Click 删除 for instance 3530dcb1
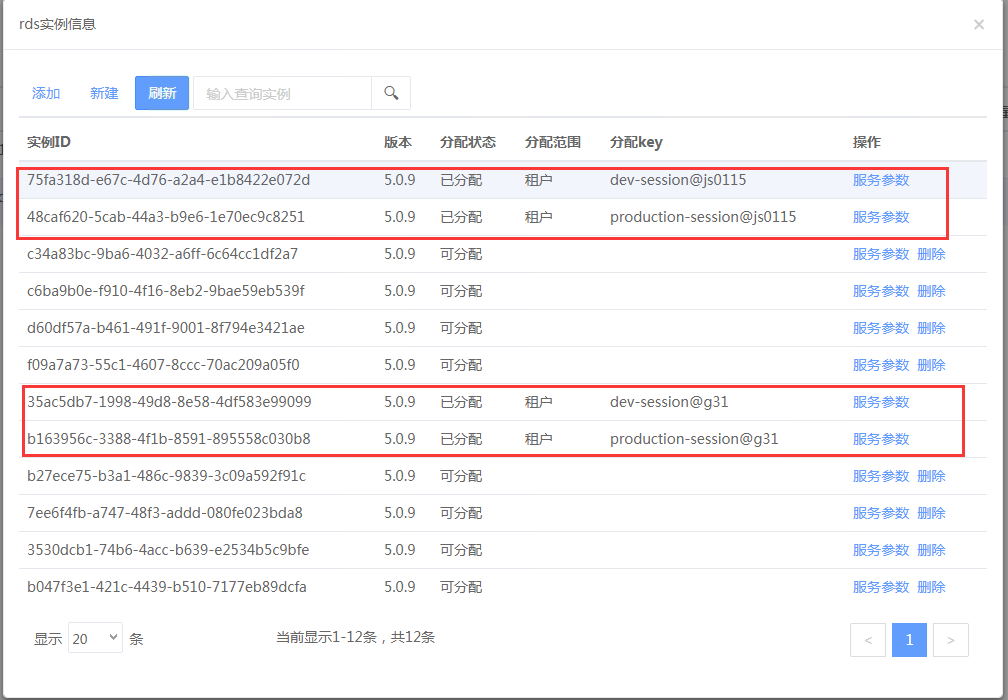This screenshot has height=700, width=1008. (931, 550)
